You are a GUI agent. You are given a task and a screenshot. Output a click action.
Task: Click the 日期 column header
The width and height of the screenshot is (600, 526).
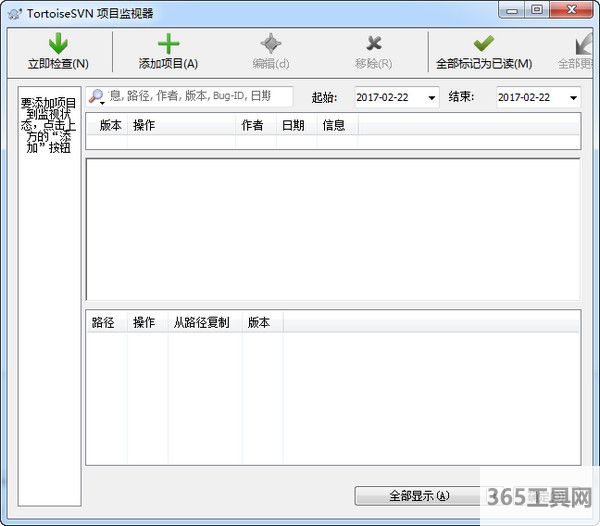293,125
